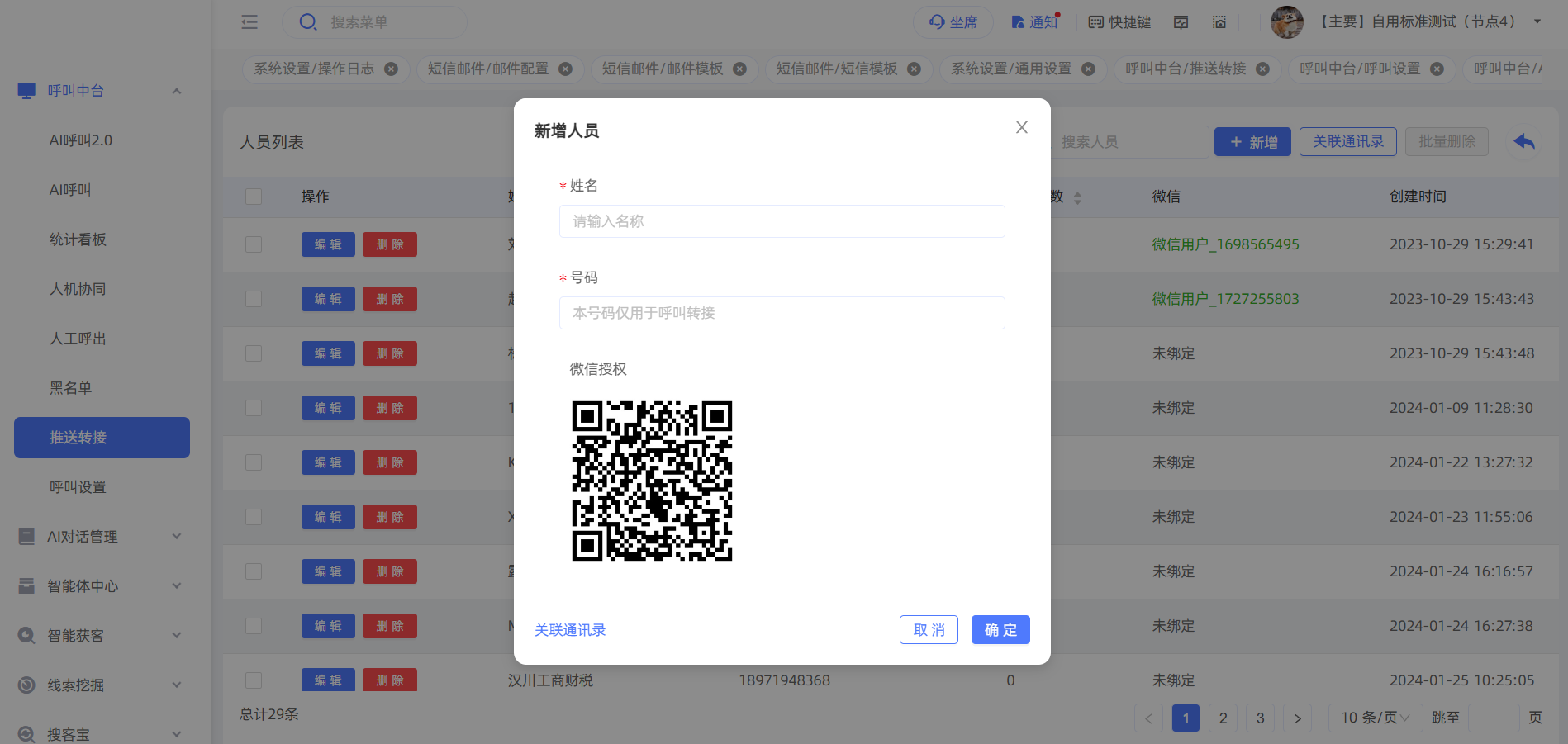Click the 智能体中心 sidebar icon
This screenshot has height=744, width=1568.
(x=26, y=586)
